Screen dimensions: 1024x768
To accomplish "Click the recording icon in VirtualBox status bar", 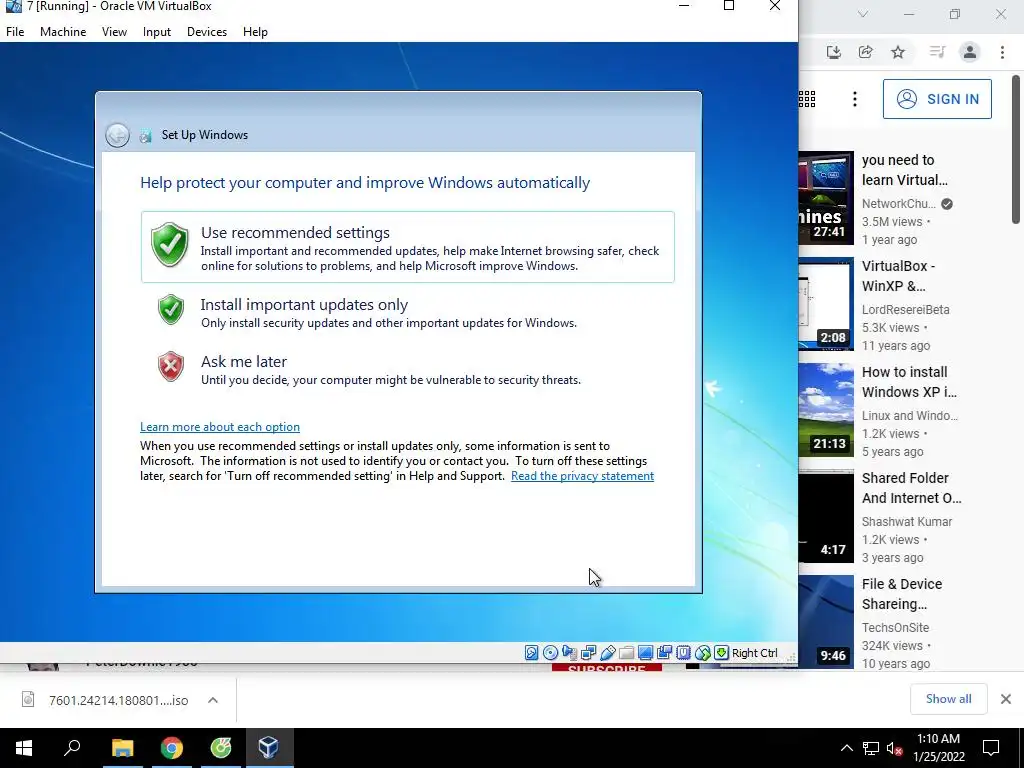I will [x=665, y=652].
